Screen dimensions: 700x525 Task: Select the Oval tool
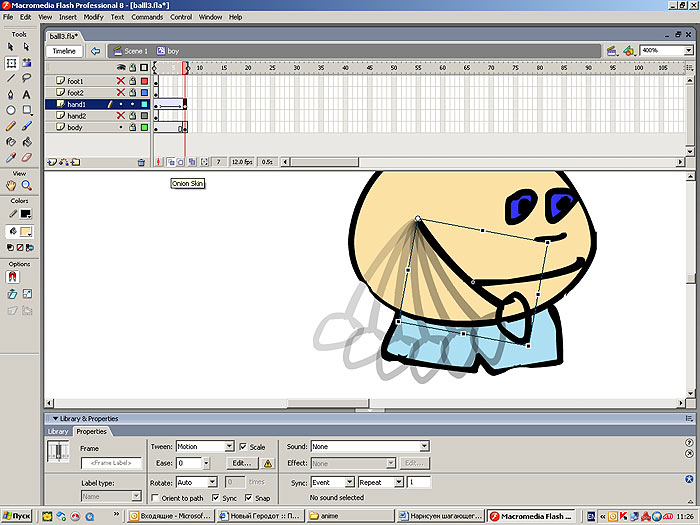[x=11, y=110]
